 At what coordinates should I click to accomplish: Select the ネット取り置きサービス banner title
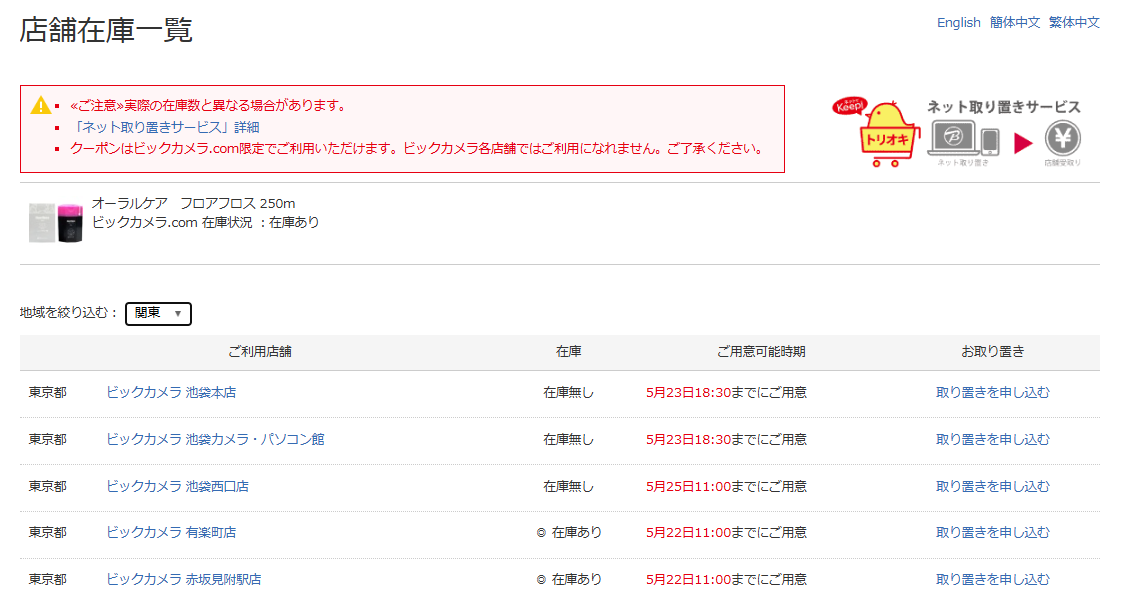point(1003,107)
